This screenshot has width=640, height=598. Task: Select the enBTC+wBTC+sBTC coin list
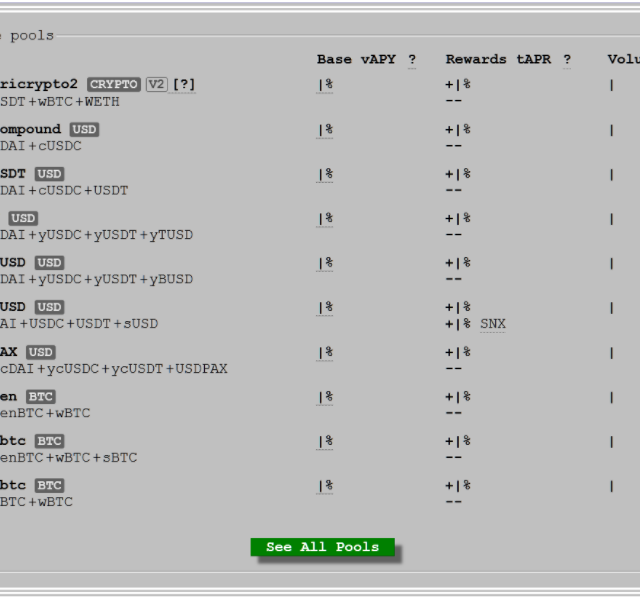click(68, 458)
